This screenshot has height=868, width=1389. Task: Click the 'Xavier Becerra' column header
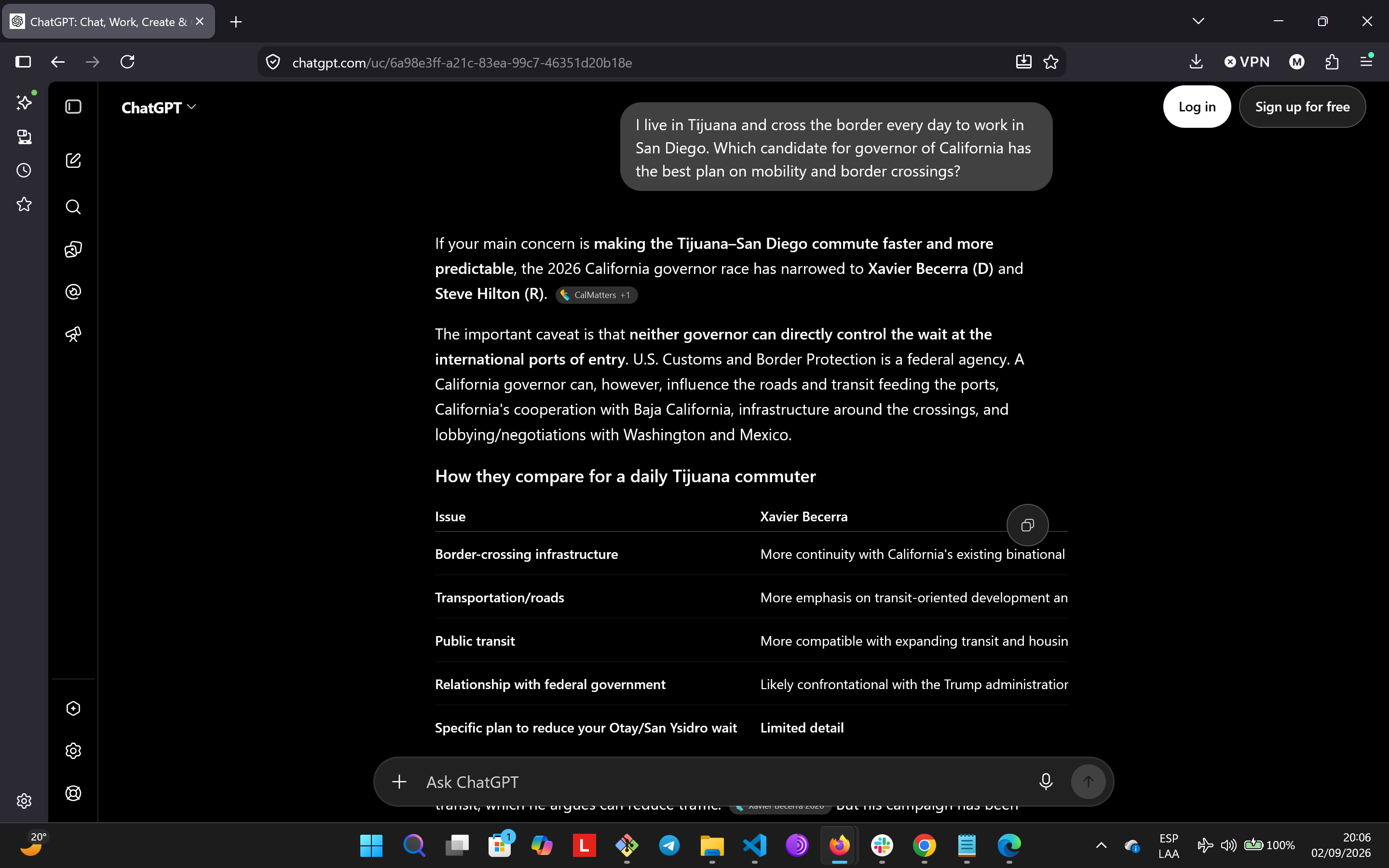(x=803, y=516)
